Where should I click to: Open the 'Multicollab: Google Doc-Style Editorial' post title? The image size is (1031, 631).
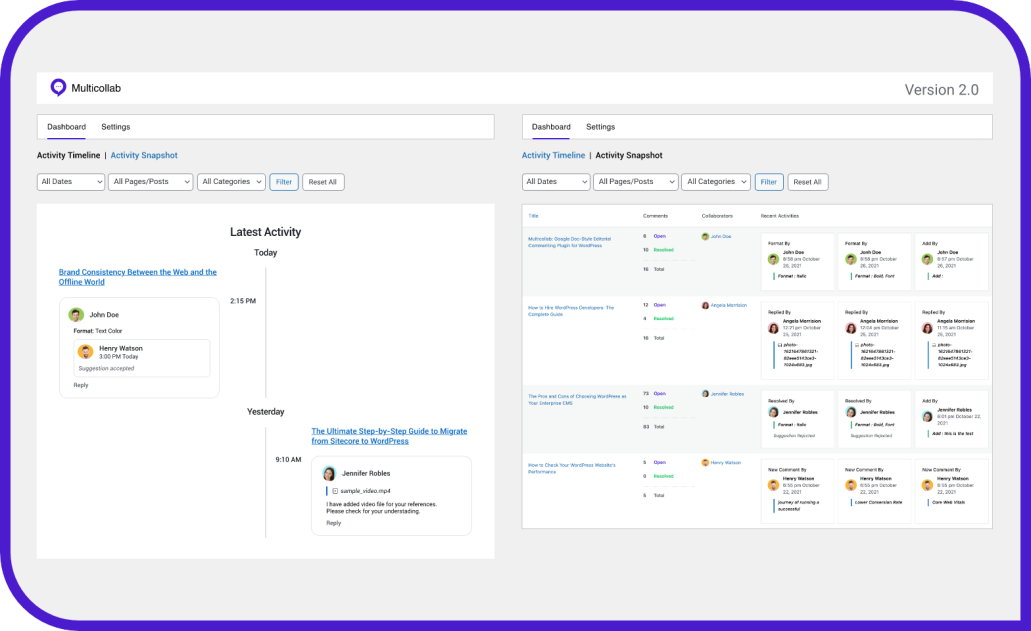click(569, 242)
